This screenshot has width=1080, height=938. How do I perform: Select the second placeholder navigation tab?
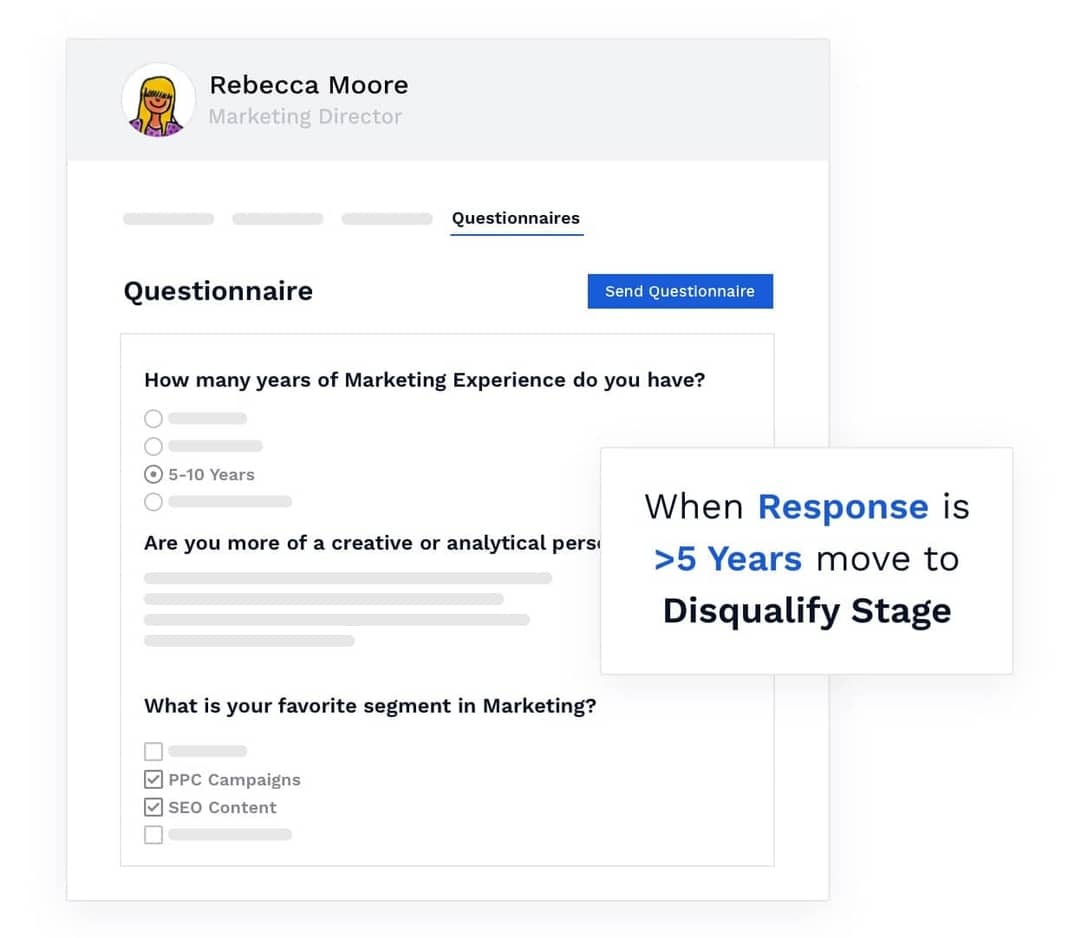(x=277, y=218)
